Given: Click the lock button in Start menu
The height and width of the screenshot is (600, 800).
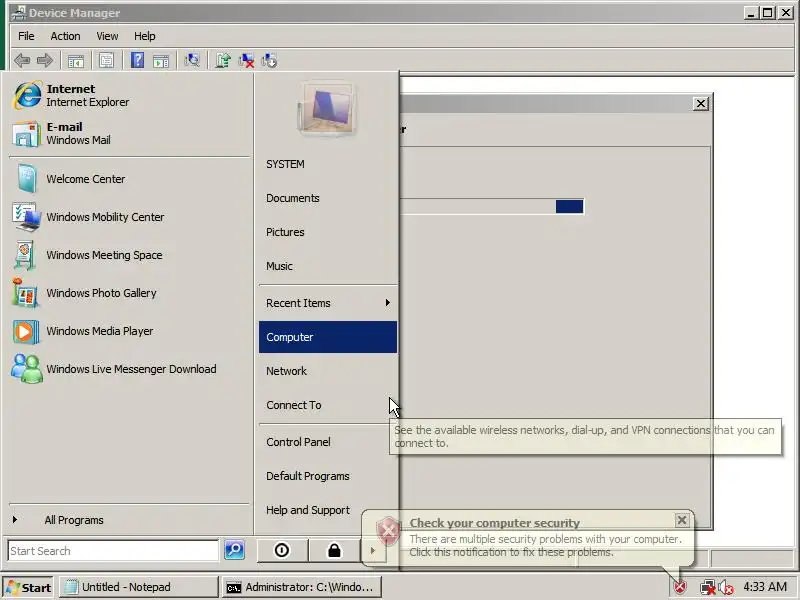Looking at the screenshot, I should click(334, 551).
